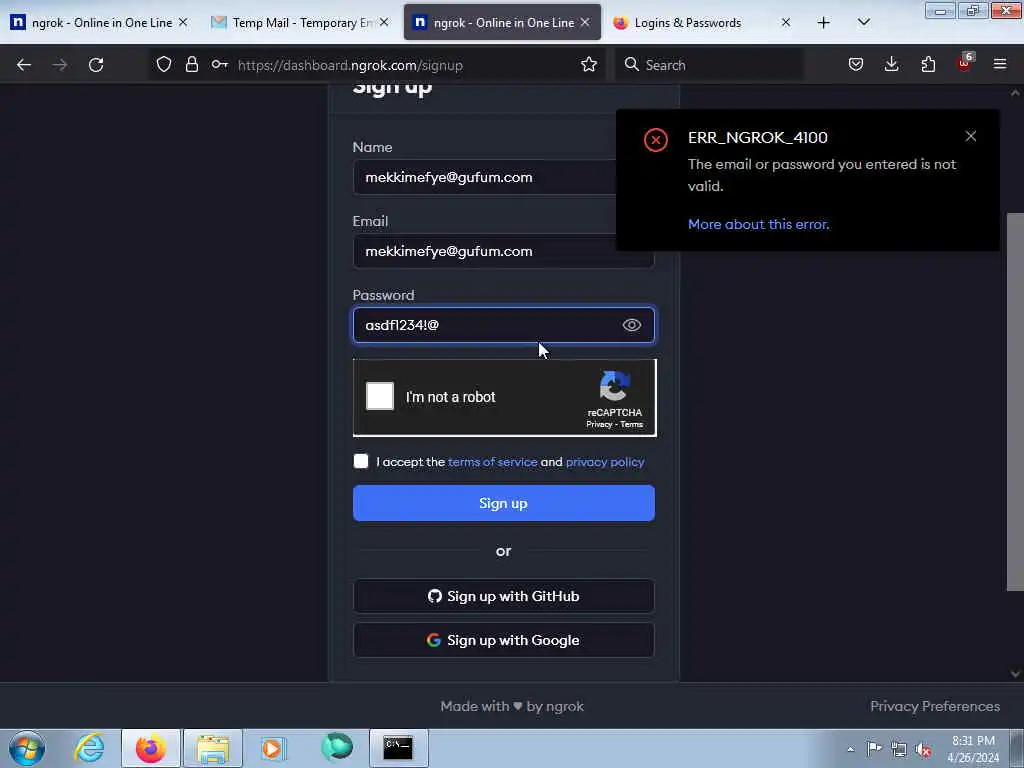This screenshot has height=768, width=1024.
Task: Open the Pocket save icon
Action: pyautogui.click(x=856, y=64)
